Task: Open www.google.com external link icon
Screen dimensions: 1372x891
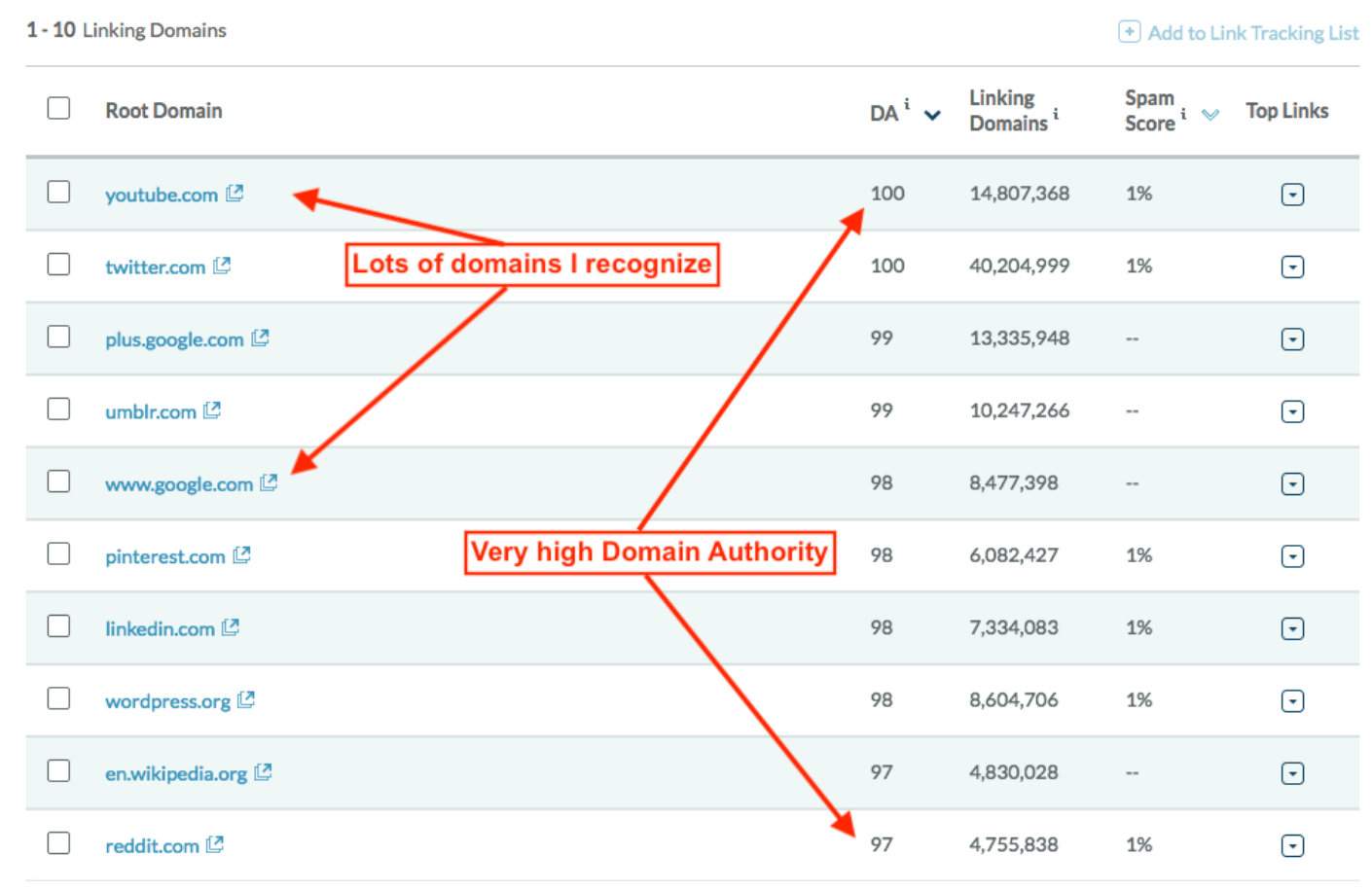Action: click(269, 482)
